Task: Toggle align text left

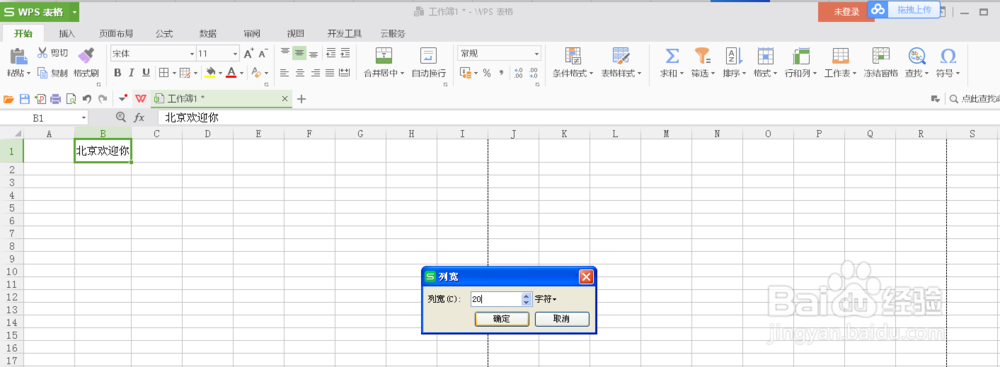Action: click(x=284, y=73)
